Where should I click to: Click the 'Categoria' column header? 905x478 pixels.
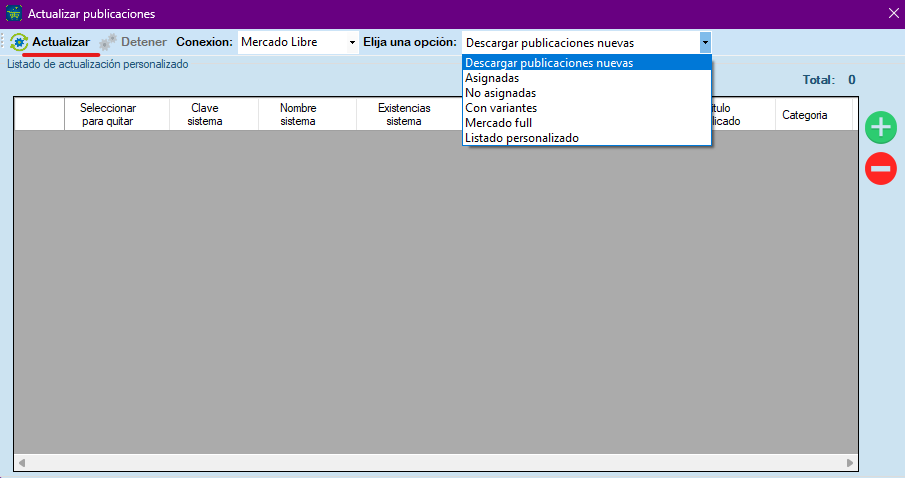pos(804,115)
